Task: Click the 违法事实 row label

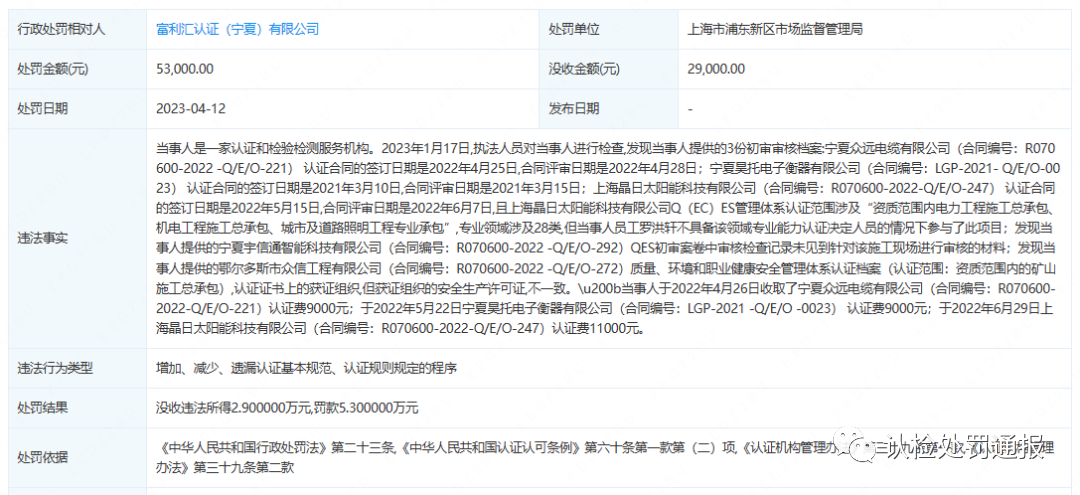Action: (42, 238)
